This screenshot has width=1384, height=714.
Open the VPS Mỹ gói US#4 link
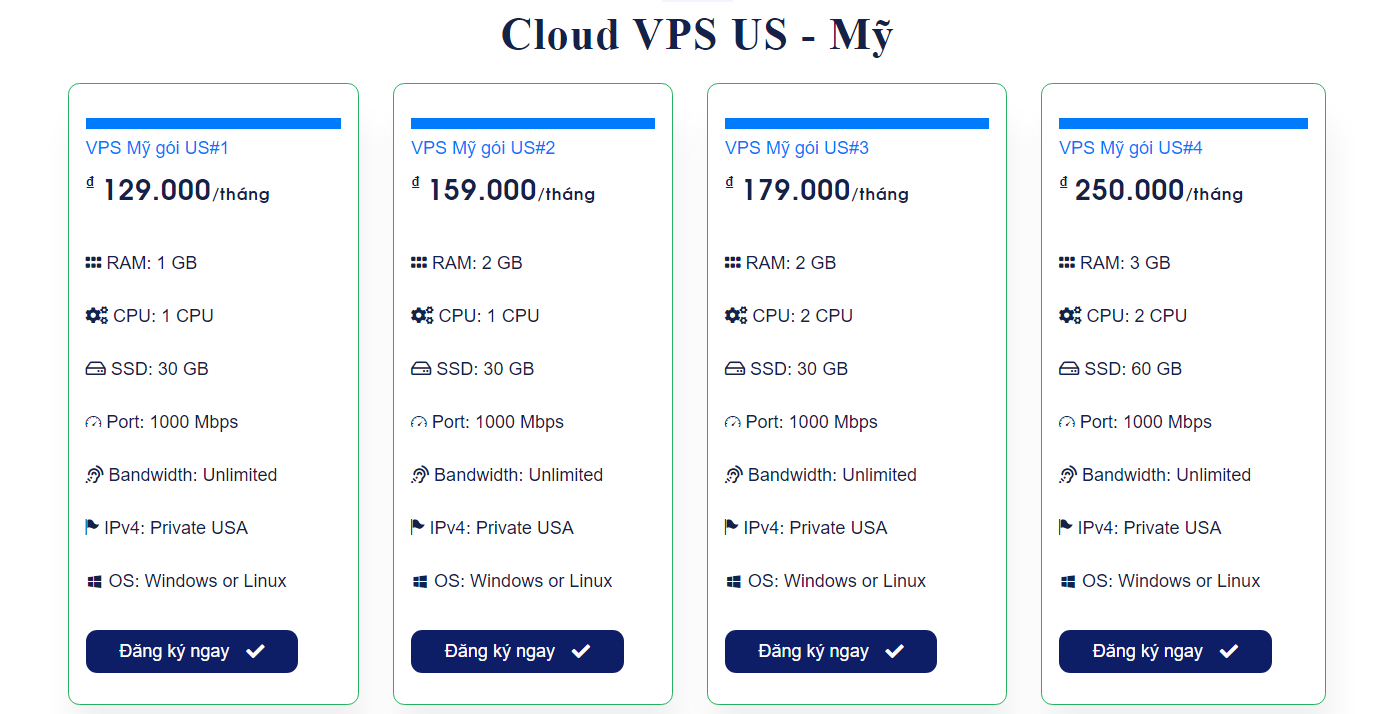(1130, 148)
